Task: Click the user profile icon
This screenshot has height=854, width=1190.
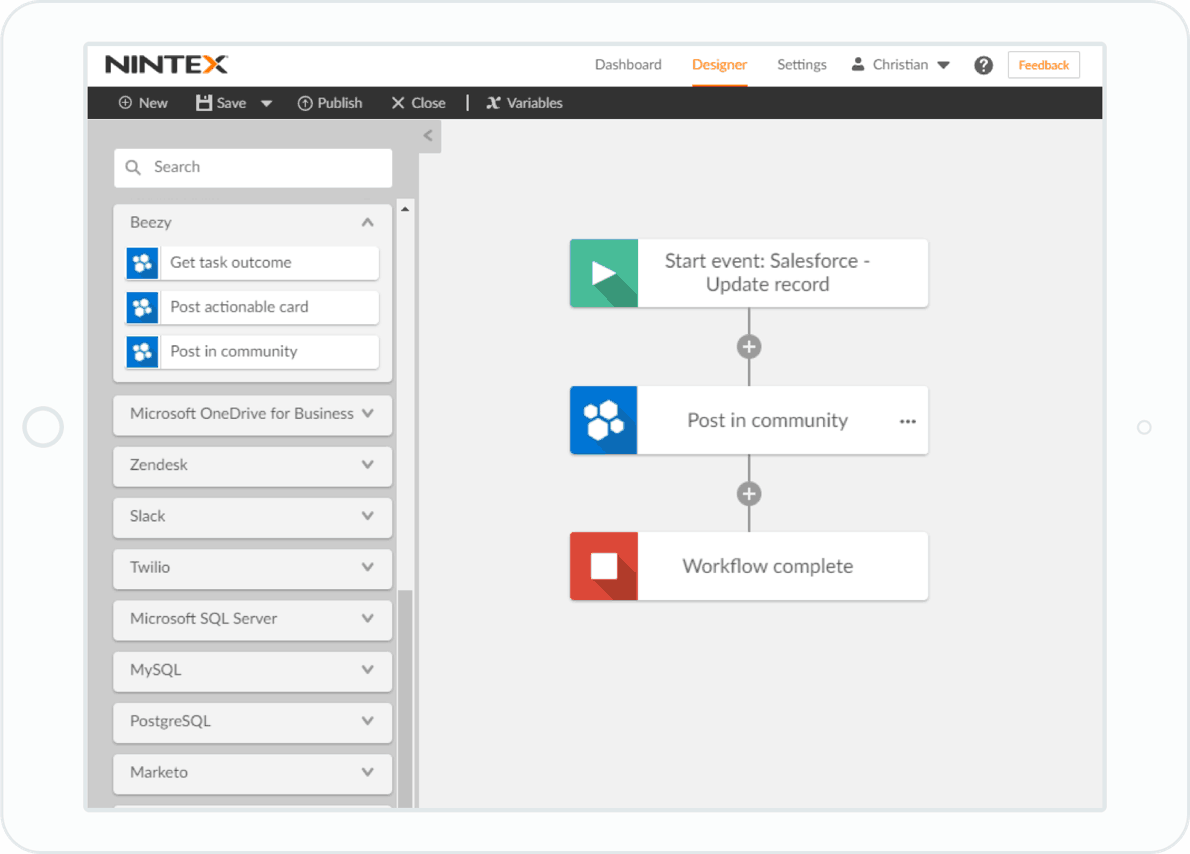Action: click(858, 65)
